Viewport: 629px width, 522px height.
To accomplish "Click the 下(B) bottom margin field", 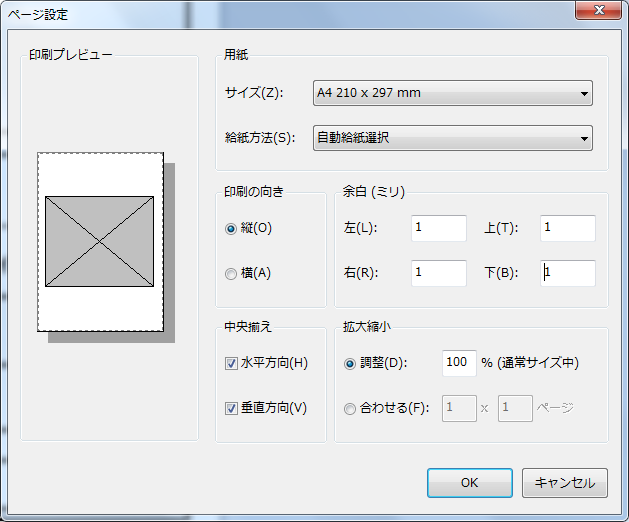I will tap(568, 273).
